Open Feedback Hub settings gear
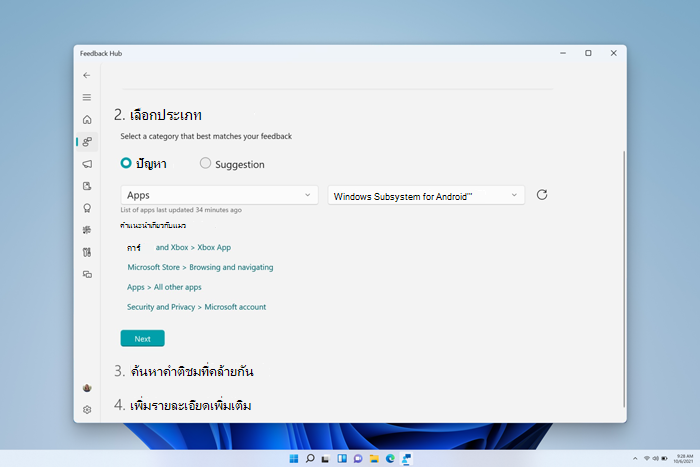Image resolution: width=700 pixels, height=467 pixels. point(87,409)
